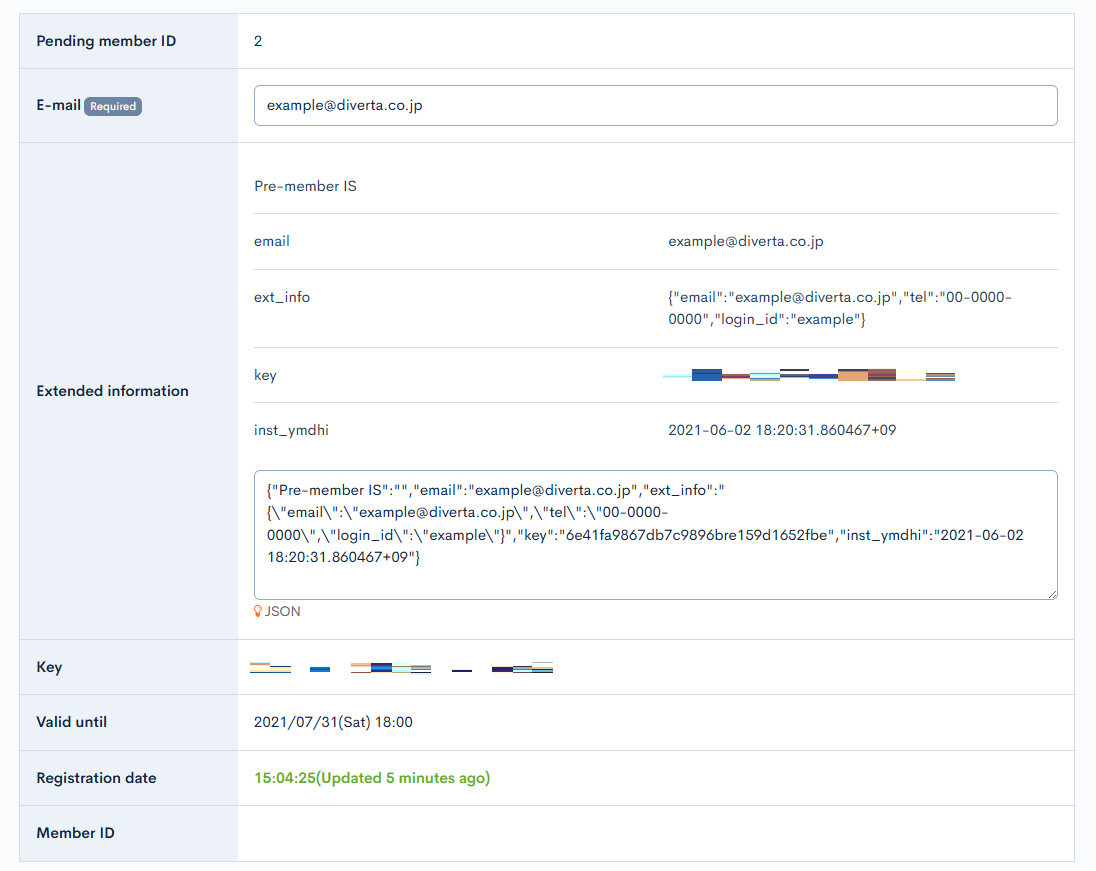The height and width of the screenshot is (871, 1096).
Task: Grab the resize handle of the JSON textarea
Action: click(1051, 593)
